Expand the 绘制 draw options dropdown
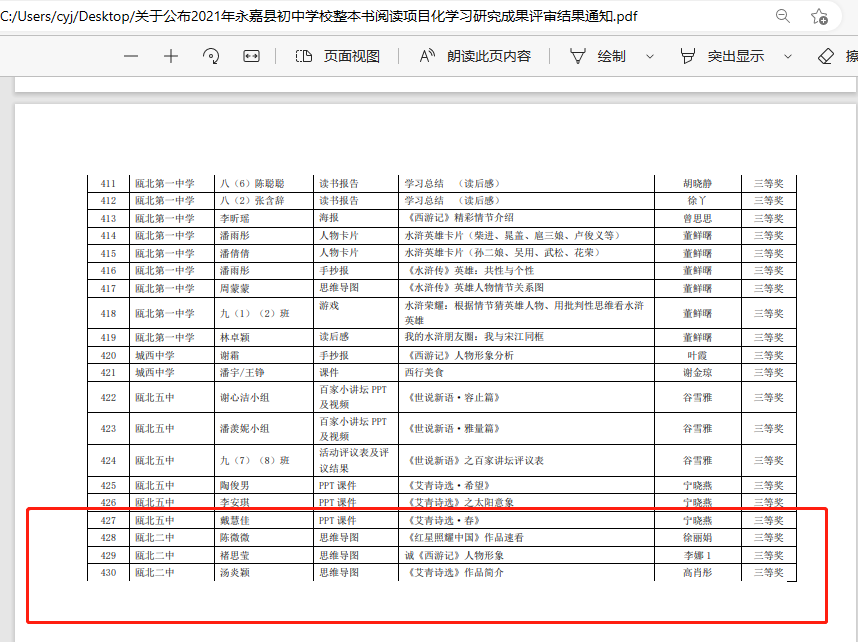The width and height of the screenshot is (858, 642). pos(650,56)
